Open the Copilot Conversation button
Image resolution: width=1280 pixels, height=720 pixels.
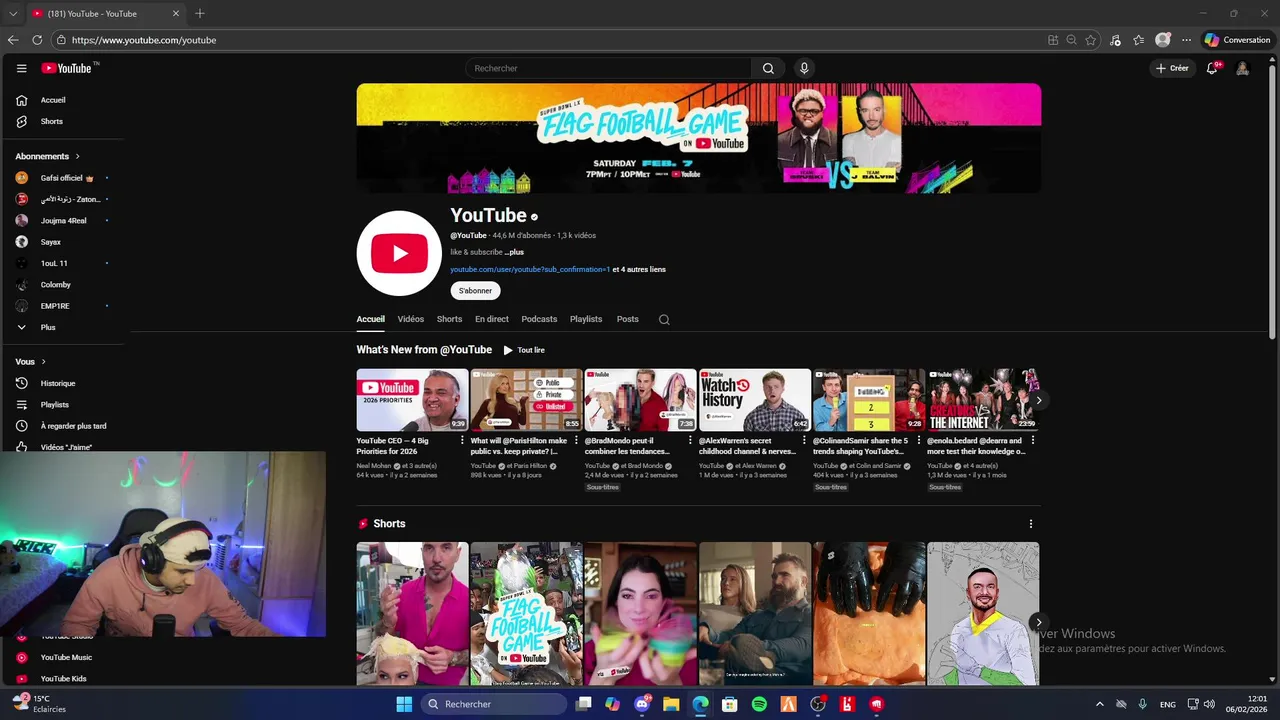click(x=1237, y=40)
